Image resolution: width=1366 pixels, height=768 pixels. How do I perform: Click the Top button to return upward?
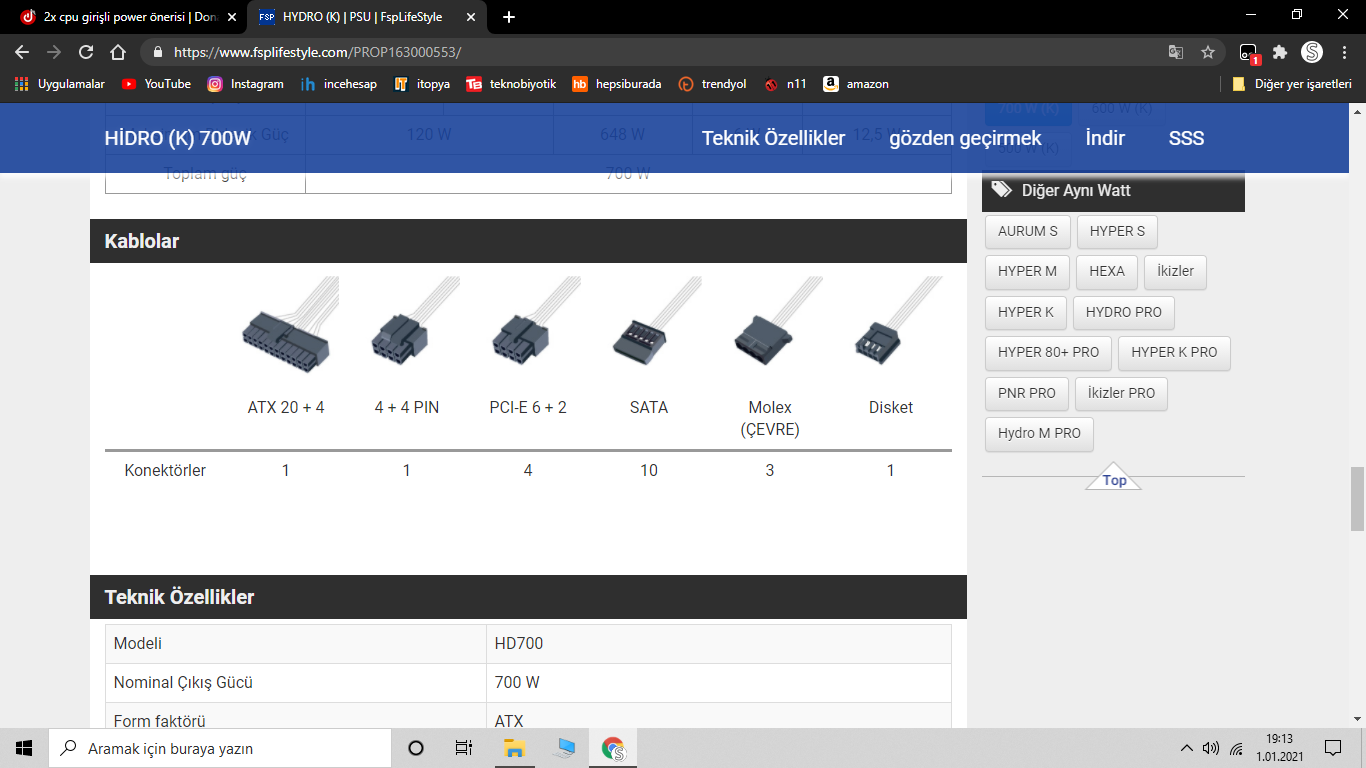coord(1114,479)
